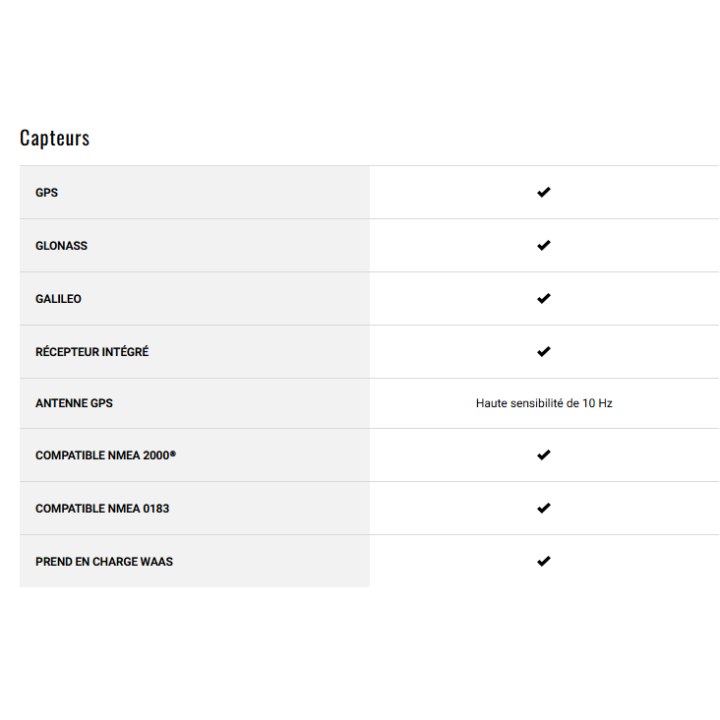The width and height of the screenshot is (720, 720).
Task: Click the GLONASS label
Action: tap(61, 246)
